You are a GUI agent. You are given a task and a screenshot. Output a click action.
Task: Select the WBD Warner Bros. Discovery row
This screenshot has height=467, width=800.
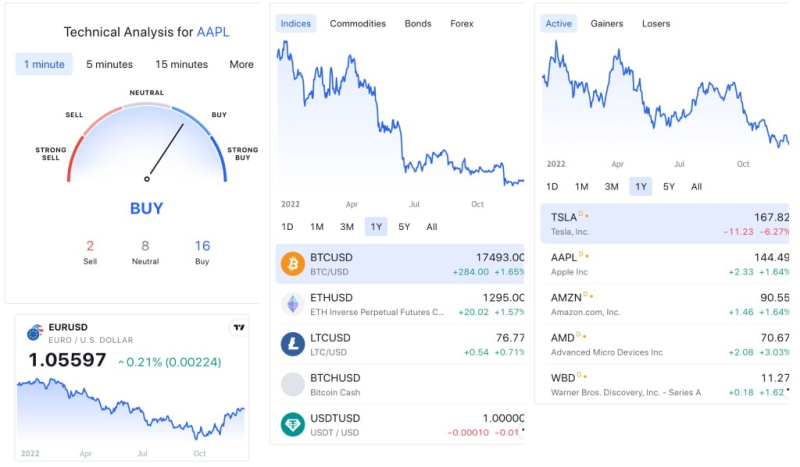pyautogui.click(x=665, y=384)
